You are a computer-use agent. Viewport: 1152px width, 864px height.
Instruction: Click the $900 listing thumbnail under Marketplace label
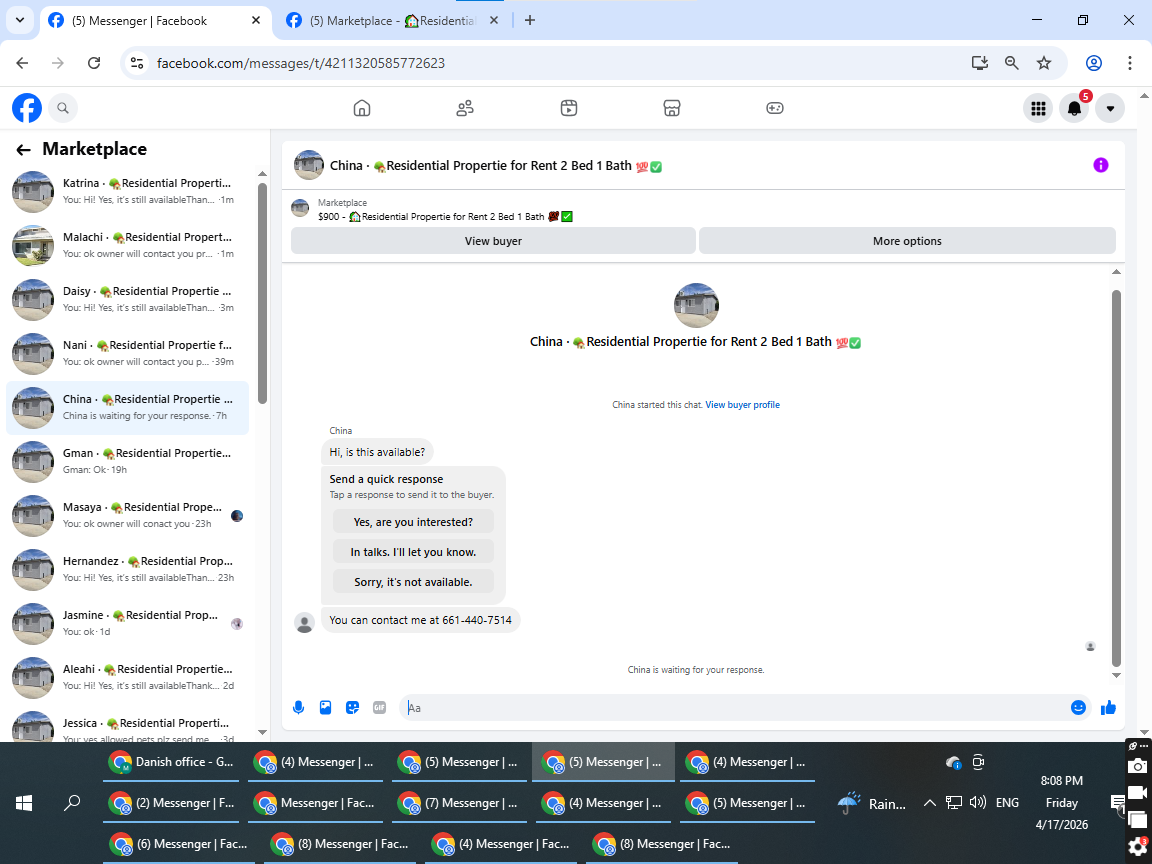tap(300, 209)
